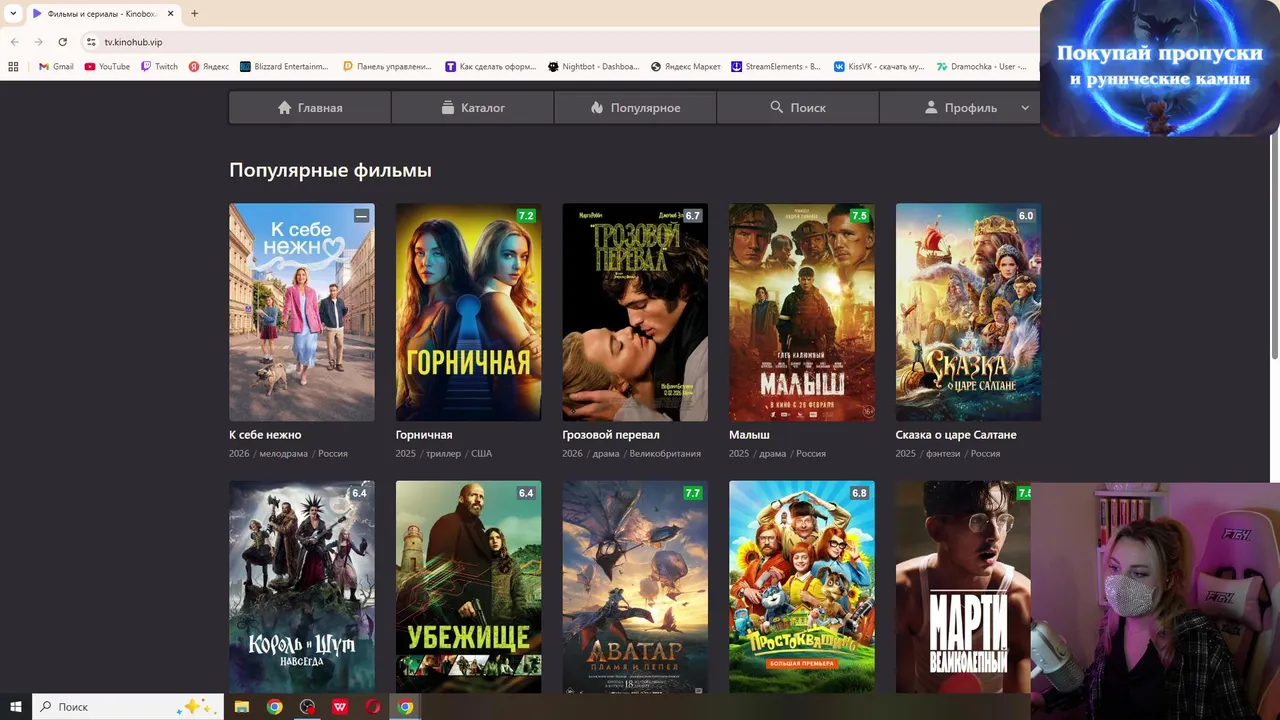Click the США country under Горничная
The image size is (1280, 720).
(481, 454)
